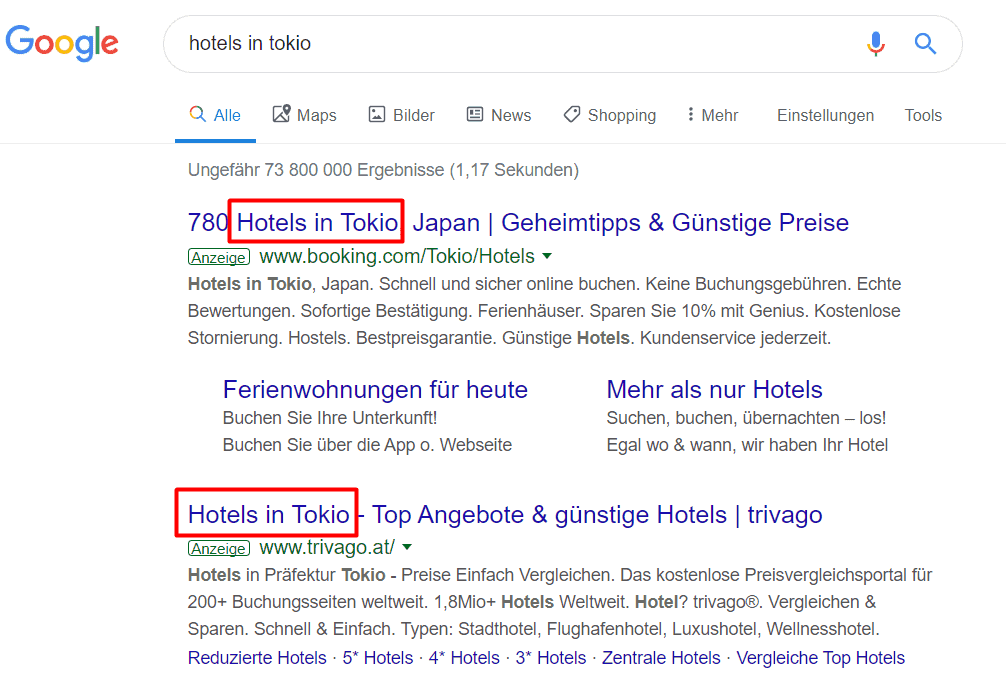This screenshot has width=1006, height=690.
Task: Open 'Vergleiche Top Hotels' sitelink
Action: tap(820, 658)
